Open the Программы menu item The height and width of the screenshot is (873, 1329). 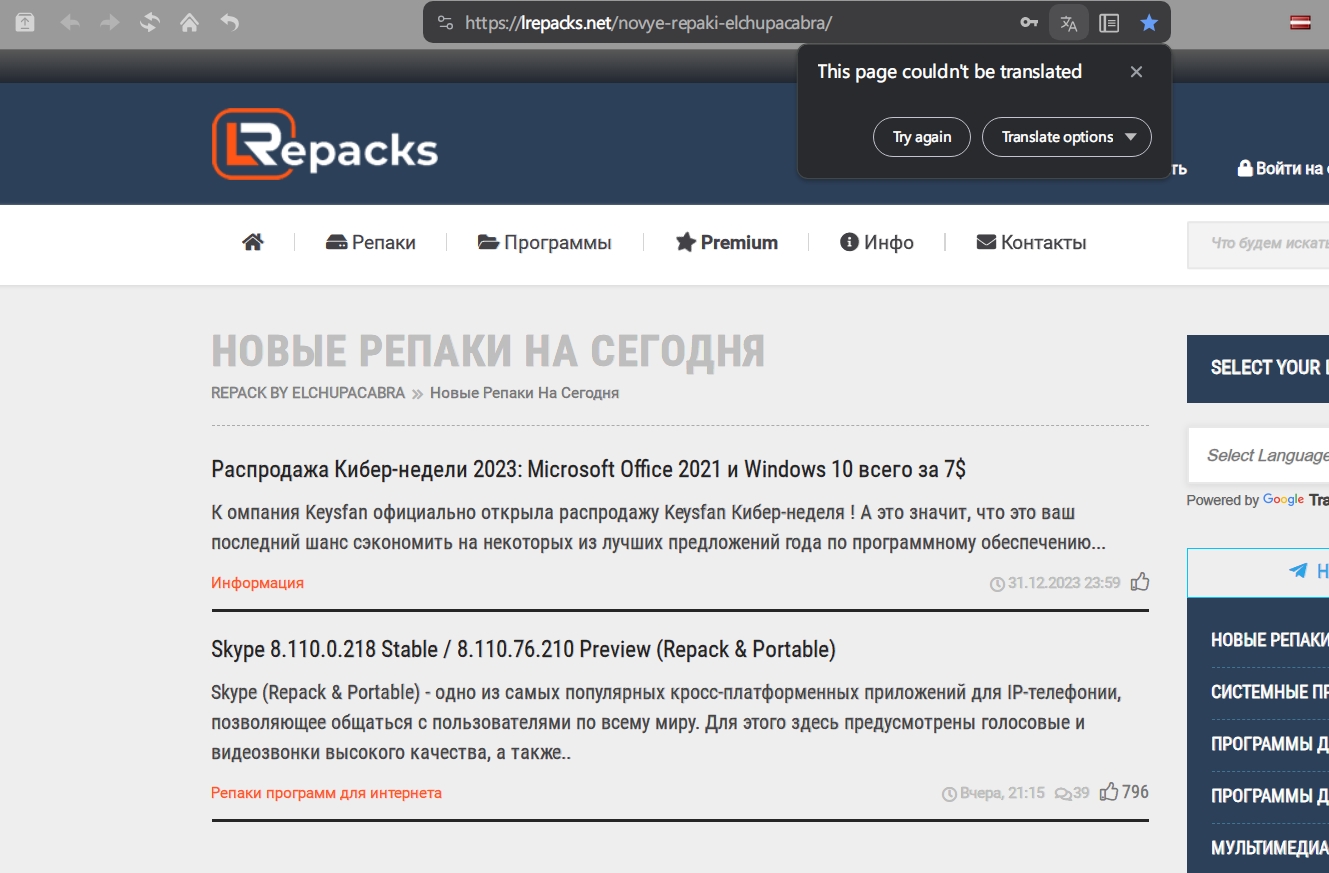(545, 242)
